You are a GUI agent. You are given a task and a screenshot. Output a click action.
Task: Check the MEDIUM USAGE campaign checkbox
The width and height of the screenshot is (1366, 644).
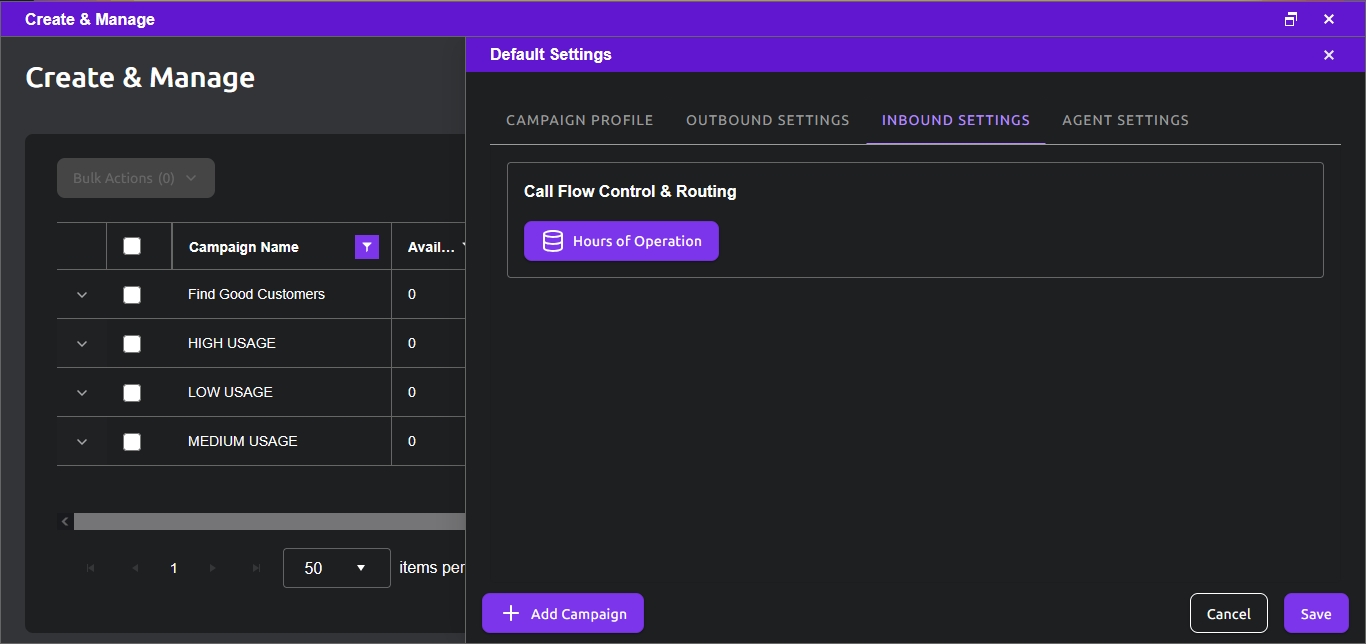(x=132, y=442)
